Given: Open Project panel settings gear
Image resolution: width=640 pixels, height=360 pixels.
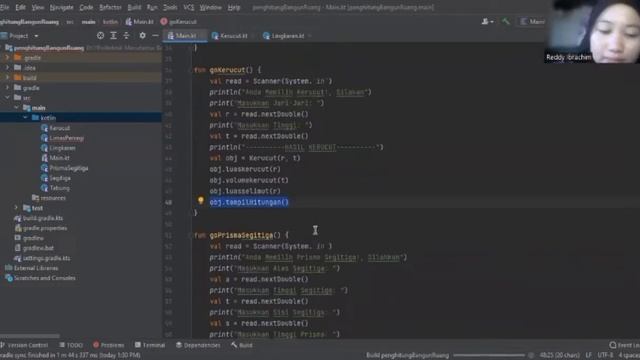Looking at the screenshot, I should pos(142,36).
